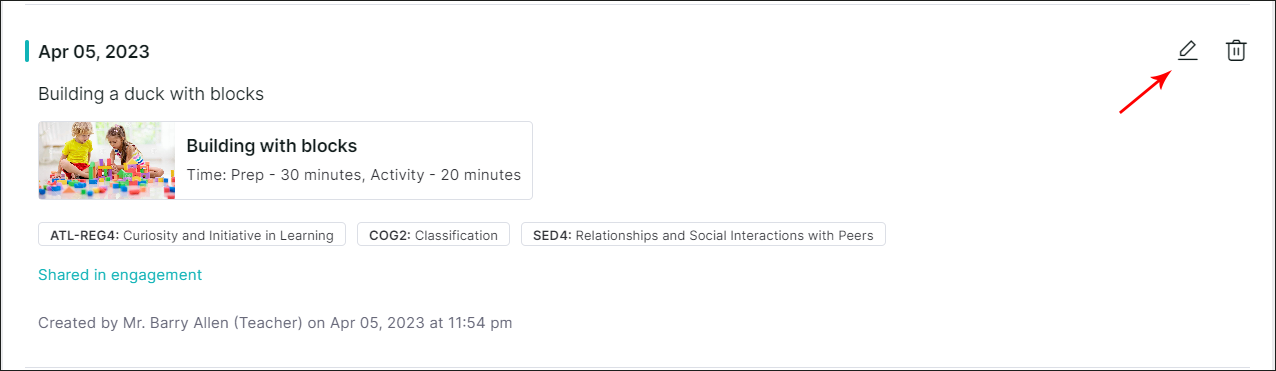The height and width of the screenshot is (371, 1276).
Task: Open the "Building with blocks" activity title
Action: (272, 146)
